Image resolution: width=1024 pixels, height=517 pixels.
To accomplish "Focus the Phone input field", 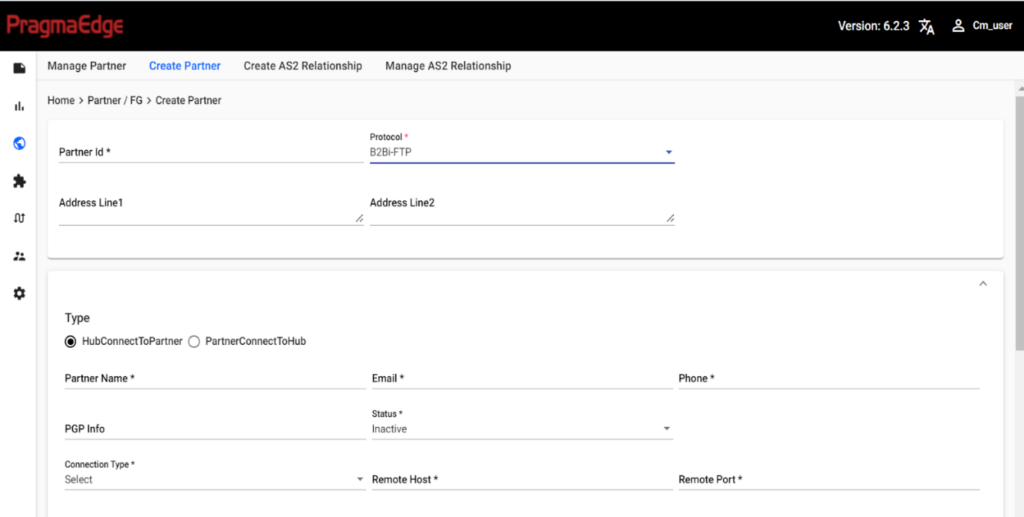I will (829, 379).
